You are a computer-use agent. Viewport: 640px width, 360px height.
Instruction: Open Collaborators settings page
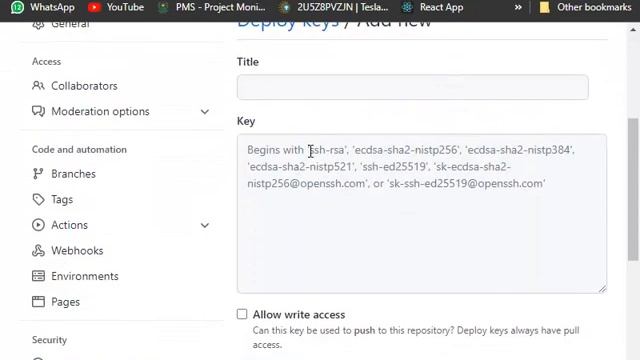pyautogui.click(x=84, y=86)
